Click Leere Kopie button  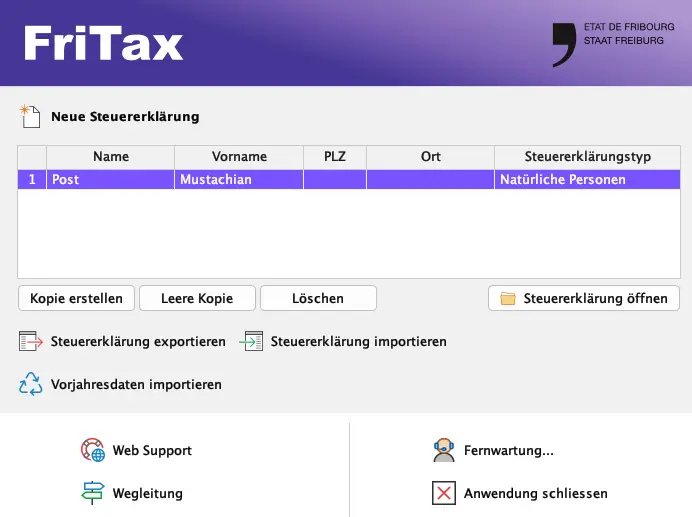pyautogui.click(x=197, y=298)
